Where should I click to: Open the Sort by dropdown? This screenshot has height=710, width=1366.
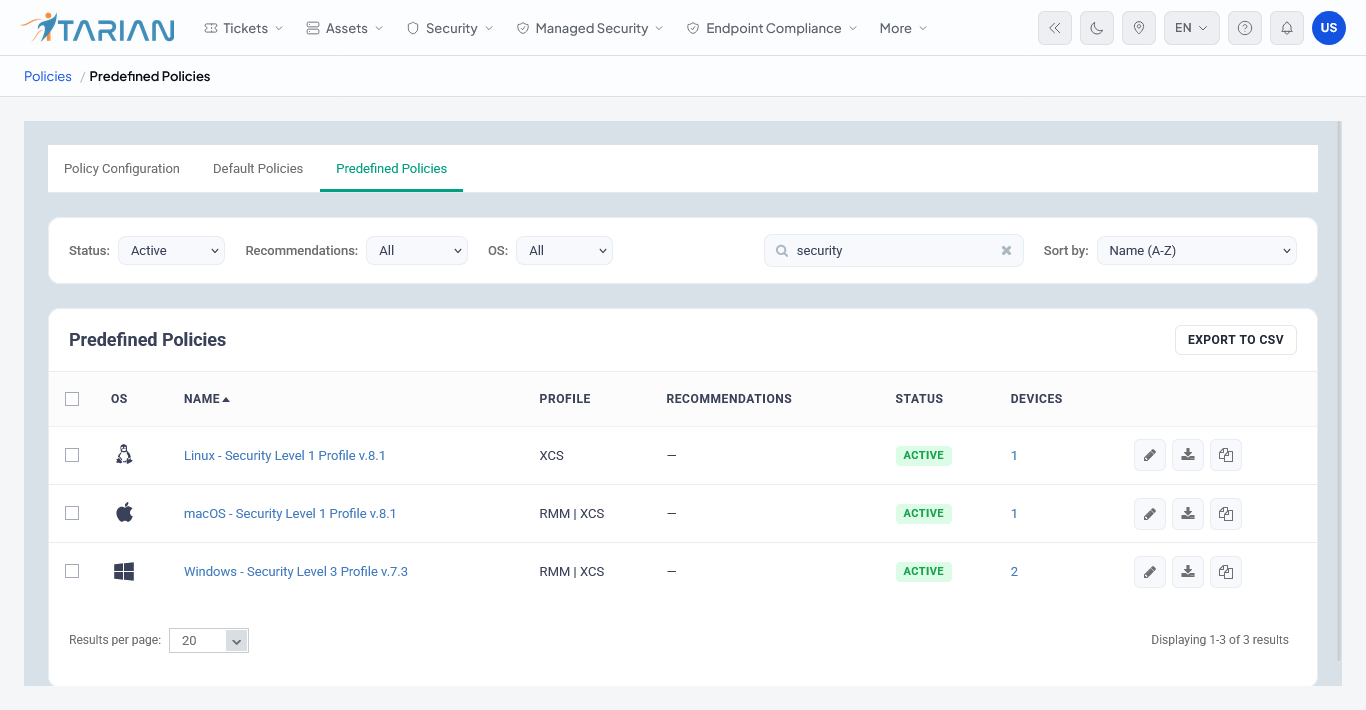(x=1197, y=251)
